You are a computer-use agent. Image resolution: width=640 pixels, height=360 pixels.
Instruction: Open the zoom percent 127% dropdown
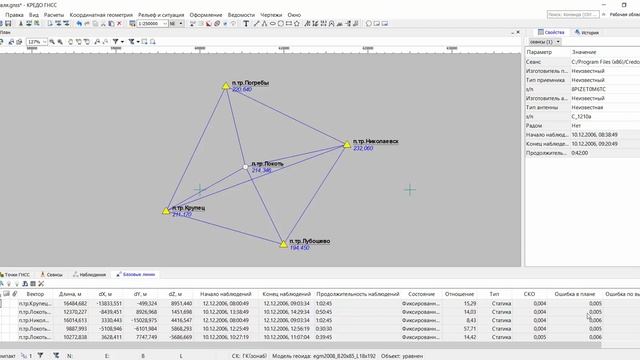[44, 42]
